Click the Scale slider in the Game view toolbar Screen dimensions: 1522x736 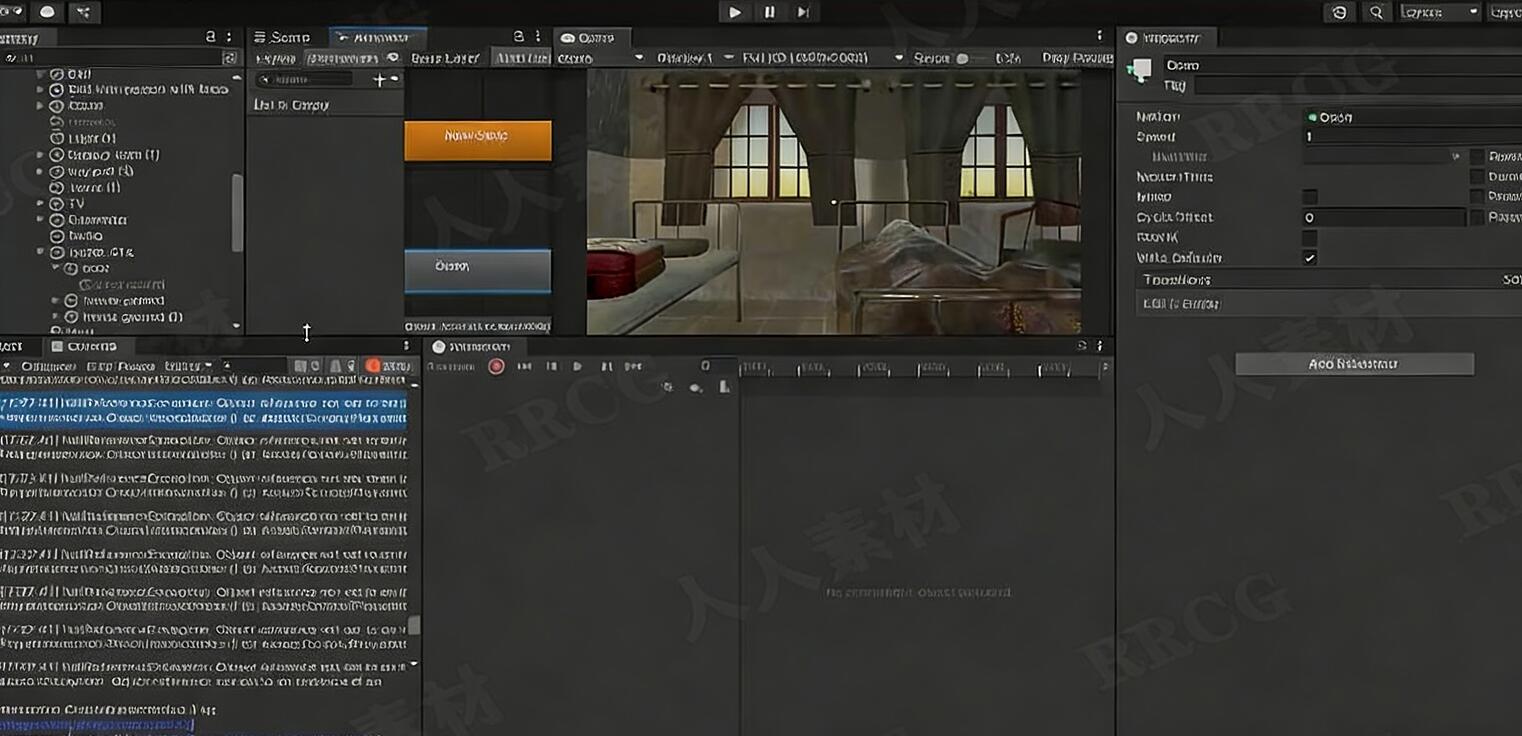tap(965, 57)
